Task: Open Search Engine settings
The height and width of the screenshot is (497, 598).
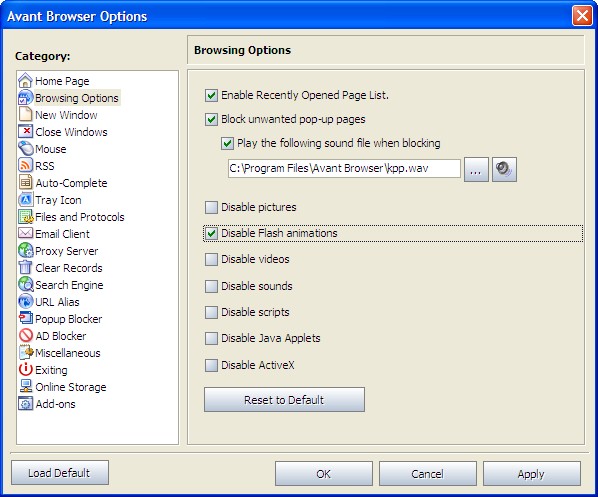Action: pyautogui.click(x=69, y=285)
